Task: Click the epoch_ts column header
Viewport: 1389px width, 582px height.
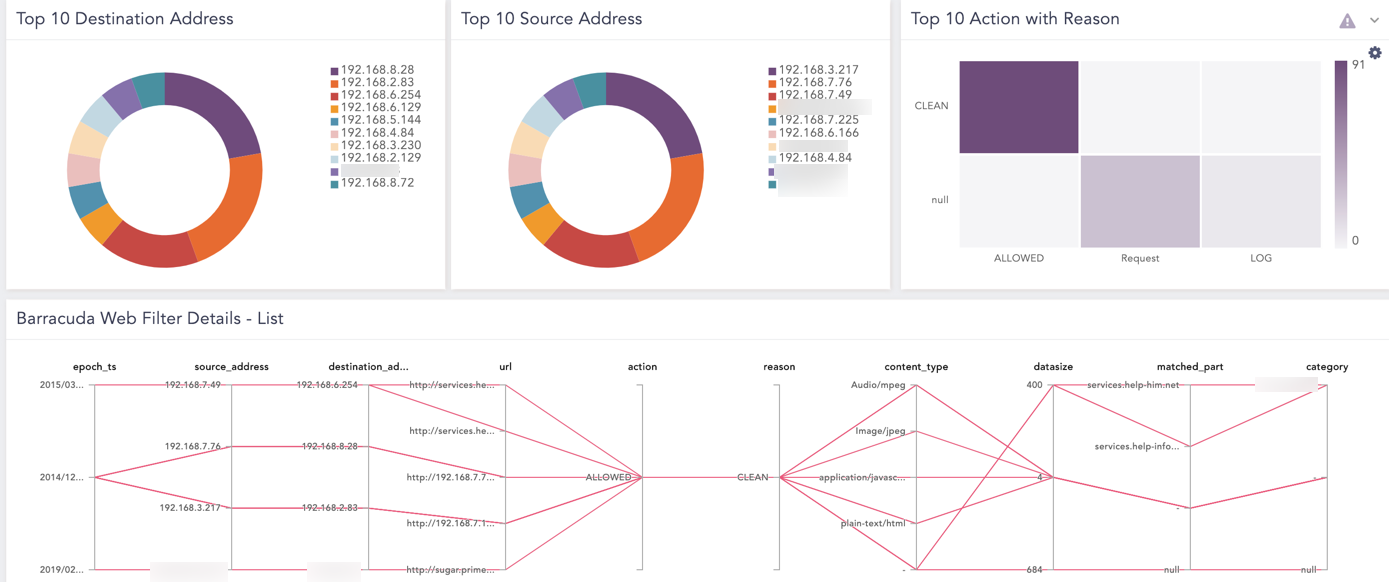Action: point(93,367)
